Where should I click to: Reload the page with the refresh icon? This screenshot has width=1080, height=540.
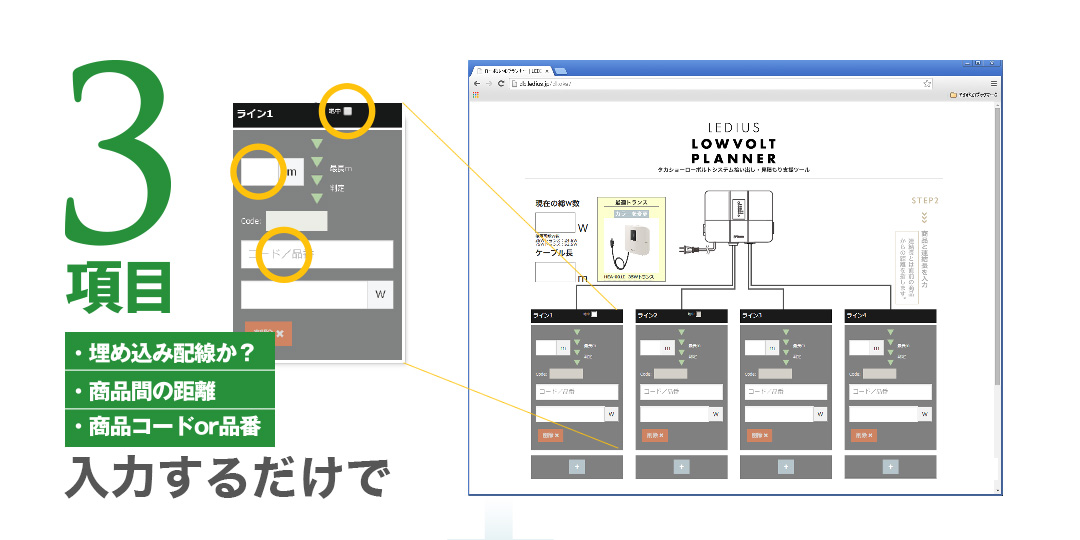pos(501,83)
